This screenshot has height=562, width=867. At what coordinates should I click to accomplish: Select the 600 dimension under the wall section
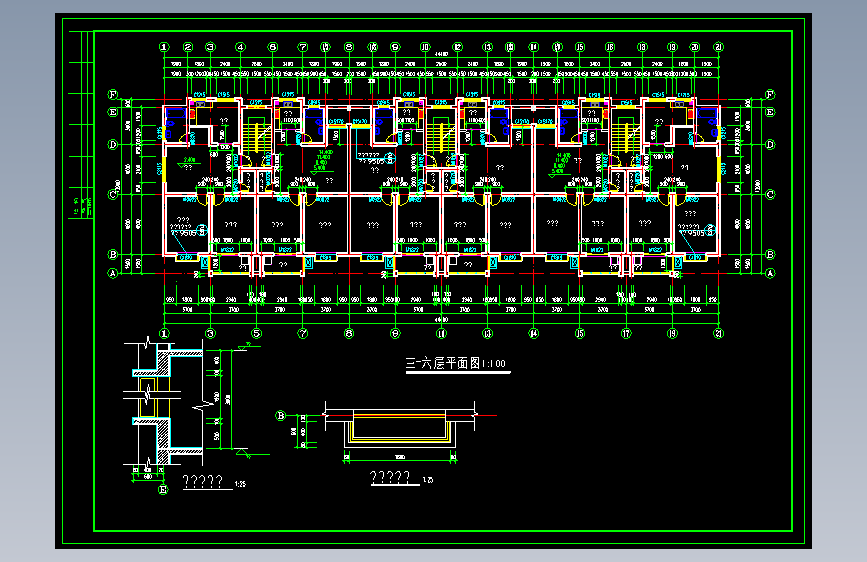[148, 476]
